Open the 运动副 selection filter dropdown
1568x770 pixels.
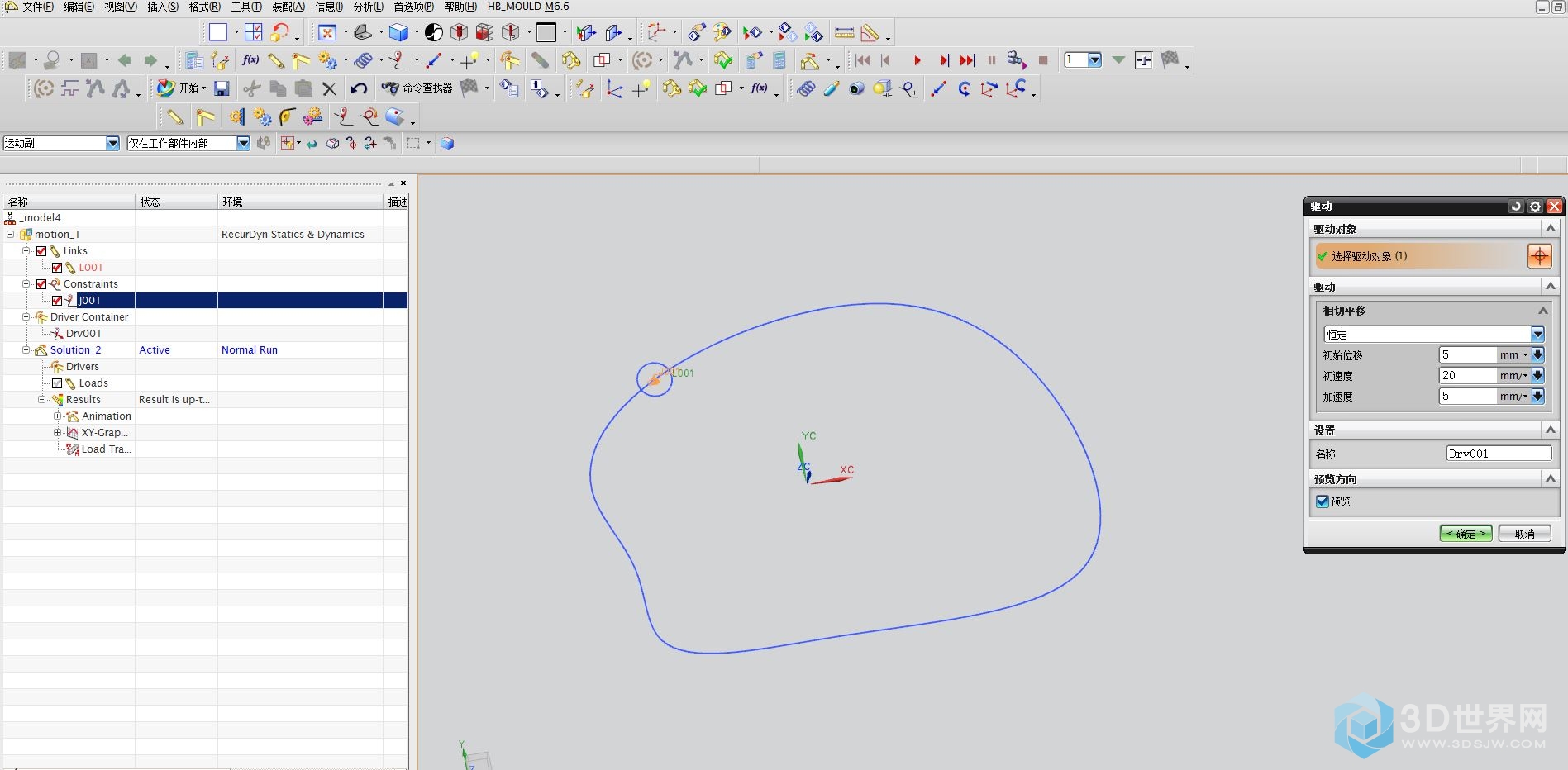pyautogui.click(x=112, y=143)
